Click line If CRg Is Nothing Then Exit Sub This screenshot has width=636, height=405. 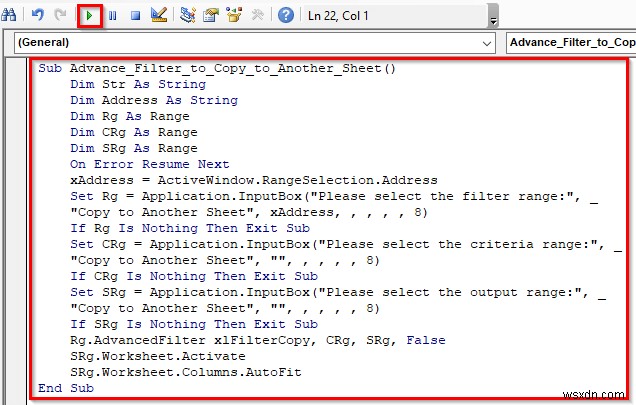click(194, 276)
